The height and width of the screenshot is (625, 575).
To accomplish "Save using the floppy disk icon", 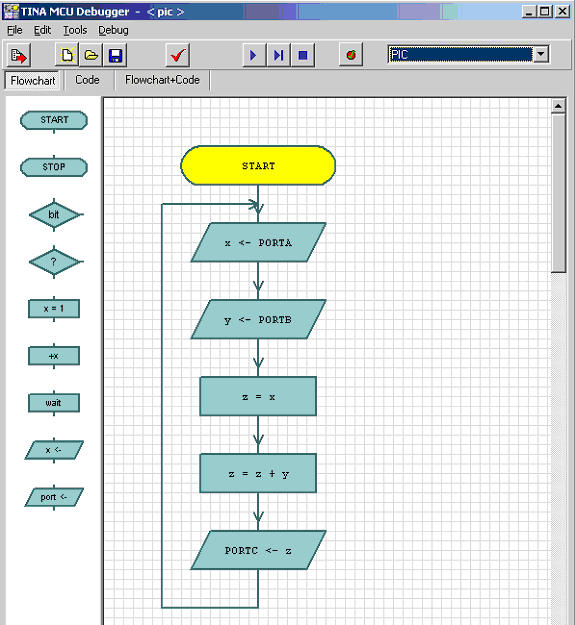I will pyautogui.click(x=115, y=55).
